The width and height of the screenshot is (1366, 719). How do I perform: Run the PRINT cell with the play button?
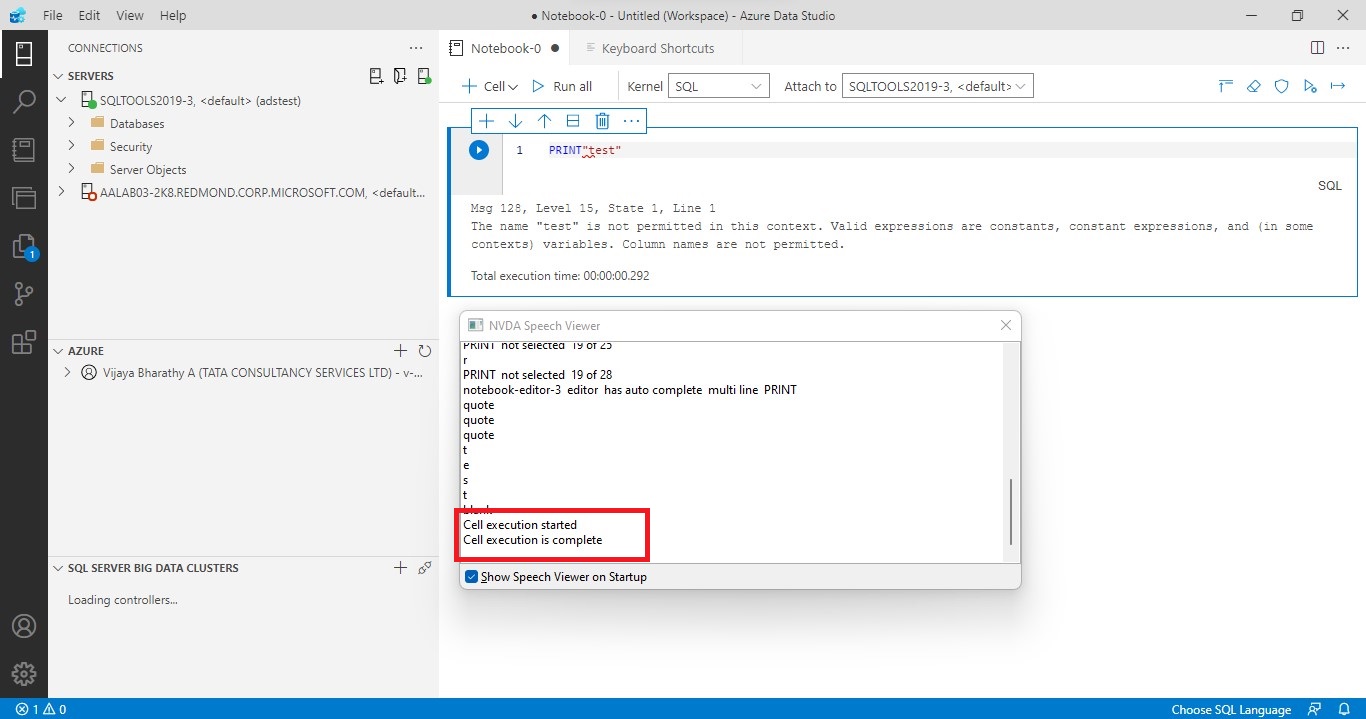pyautogui.click(x=478, y=150)
